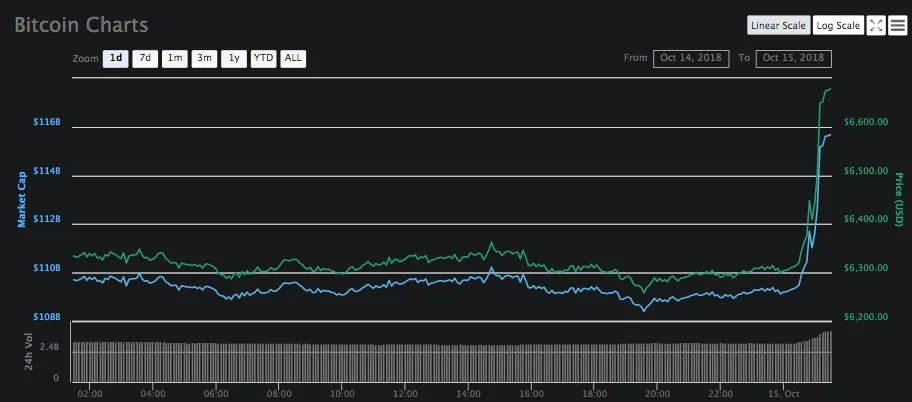Click the 2.4B volume tick
The height and width of the screenshot is (402, 912).
click(x=49, y=347)
